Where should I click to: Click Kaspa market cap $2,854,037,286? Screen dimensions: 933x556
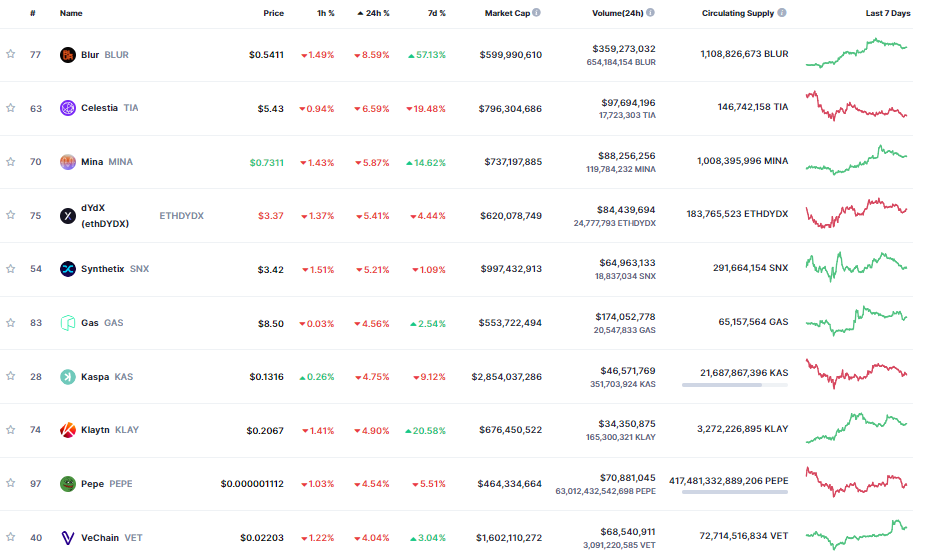pyautogui.click(x=506, y=377)
